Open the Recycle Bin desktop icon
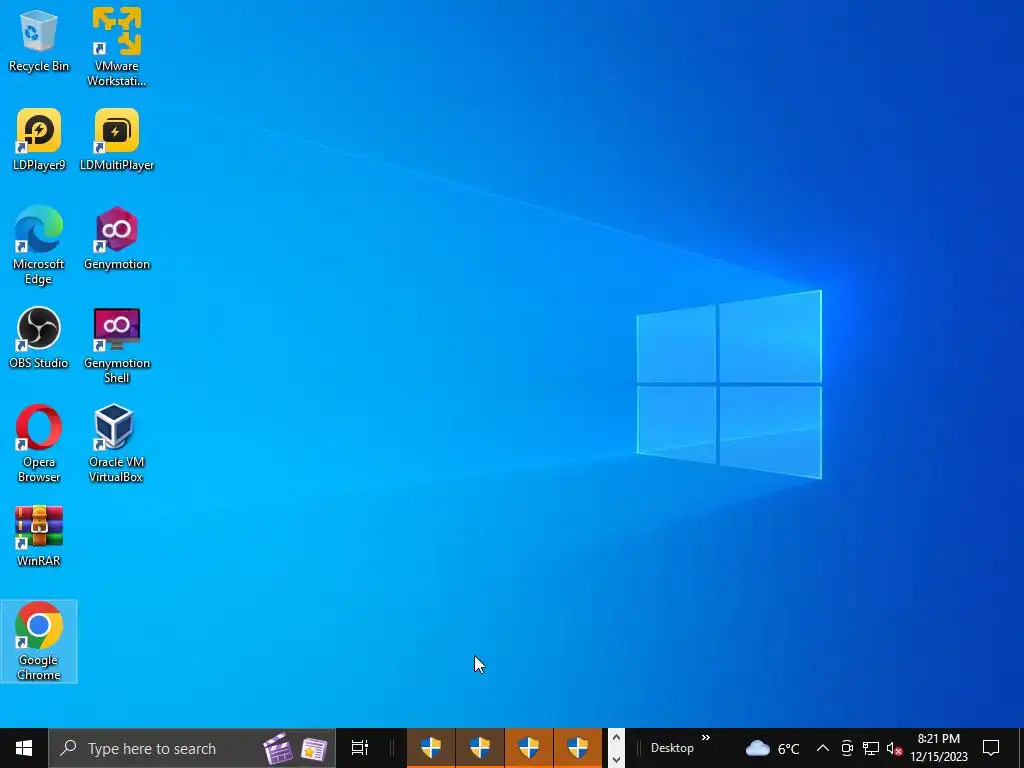Image resolution: width=1024 pixels, height=768 pixels. tap(39, 40)
